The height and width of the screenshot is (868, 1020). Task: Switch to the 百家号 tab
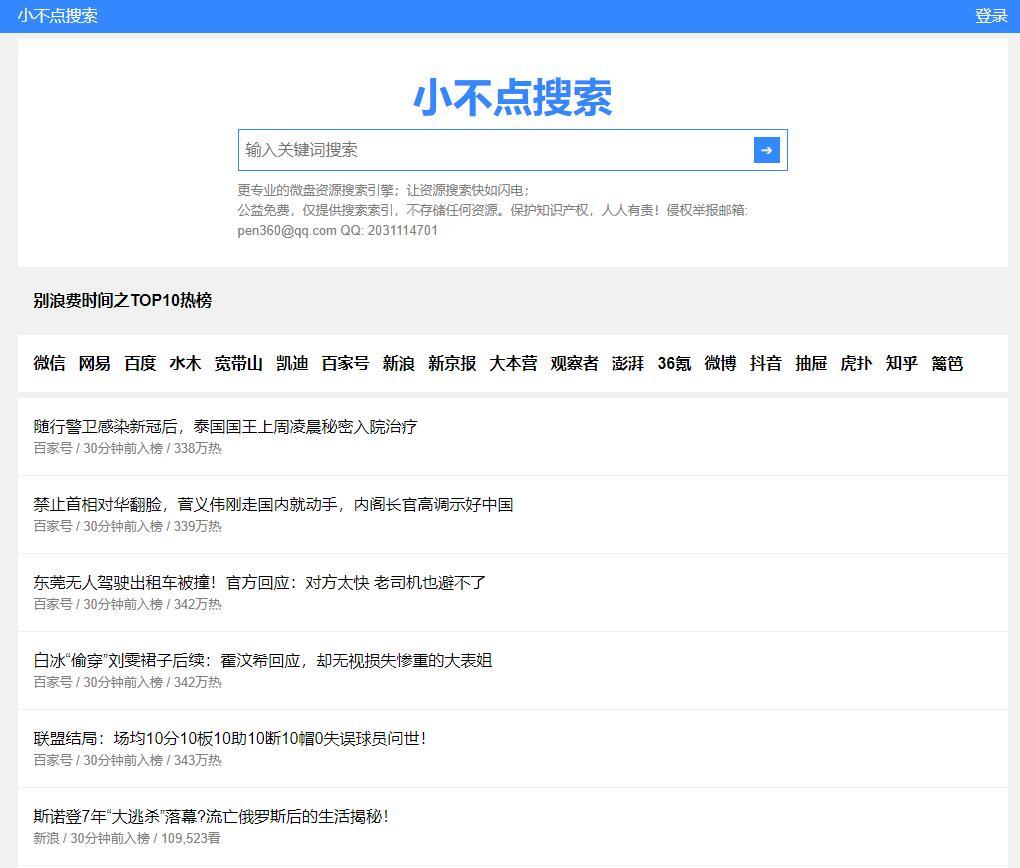(x=345, y=363)
